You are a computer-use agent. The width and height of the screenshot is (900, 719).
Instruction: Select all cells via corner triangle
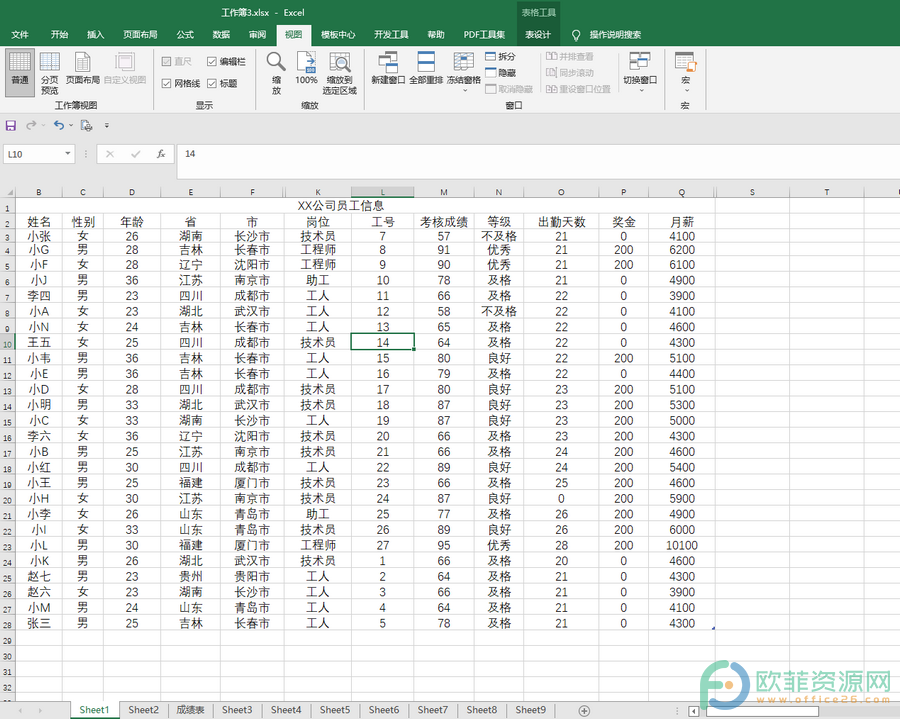point(8,192)
